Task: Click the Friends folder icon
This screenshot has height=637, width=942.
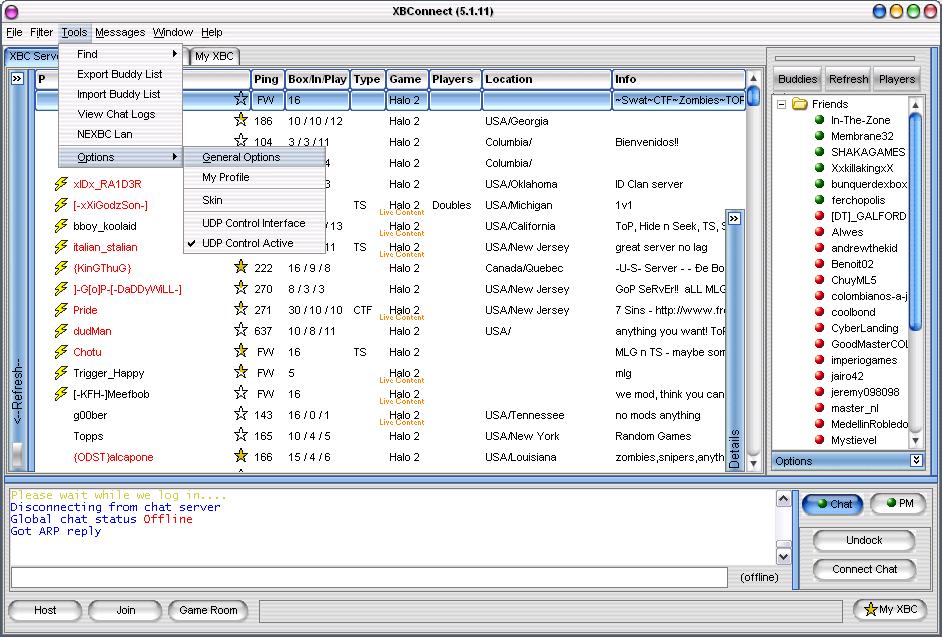Action: [799, 104]
